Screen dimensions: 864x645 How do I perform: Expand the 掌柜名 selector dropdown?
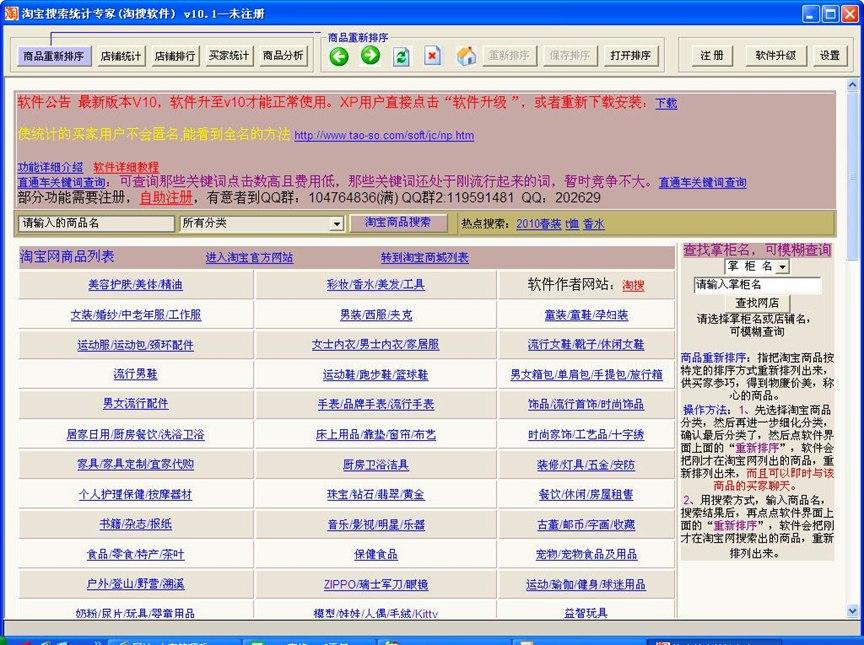coord(782,267)
